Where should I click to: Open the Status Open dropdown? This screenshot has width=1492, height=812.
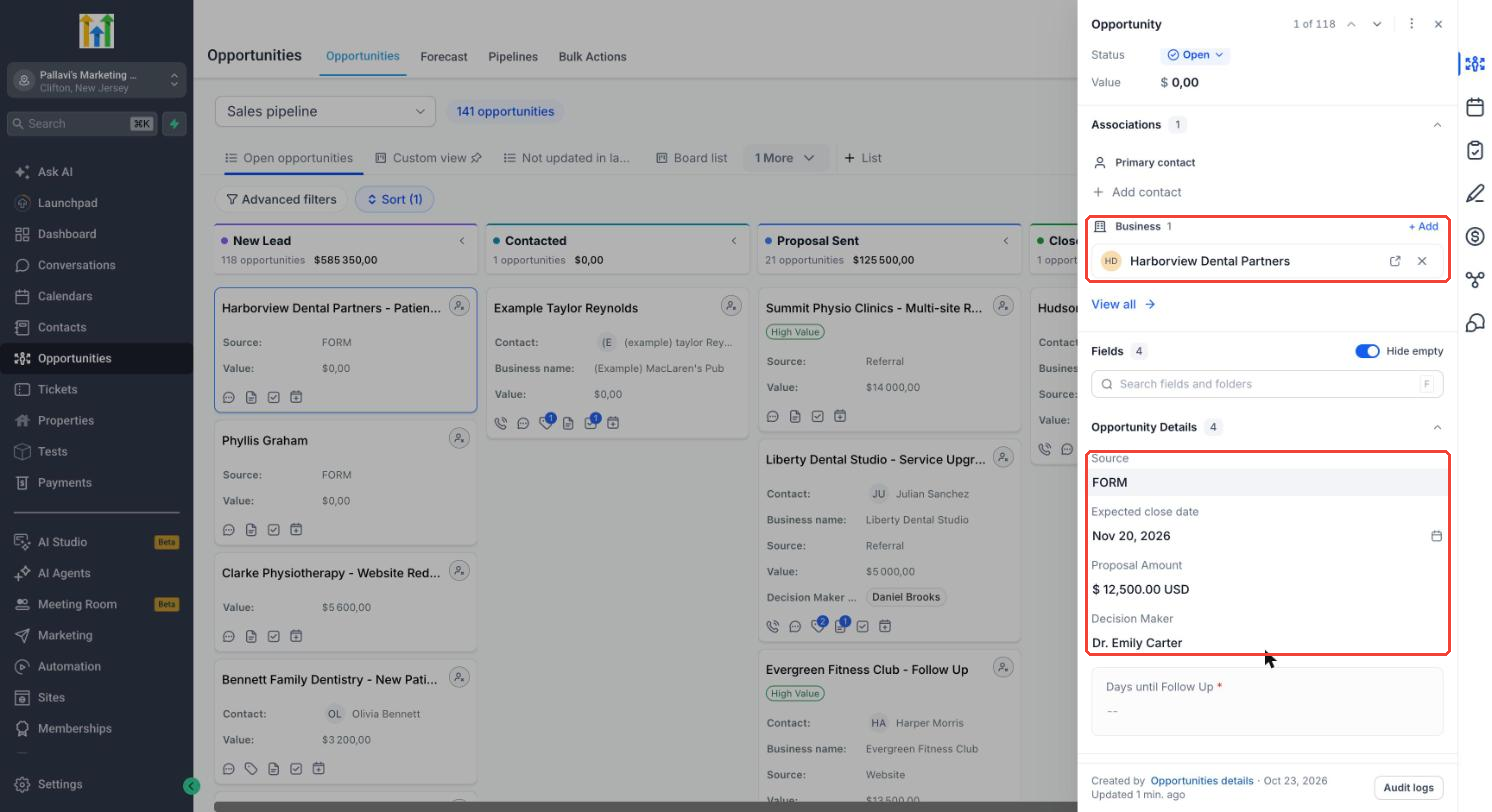coord(1195,55)
